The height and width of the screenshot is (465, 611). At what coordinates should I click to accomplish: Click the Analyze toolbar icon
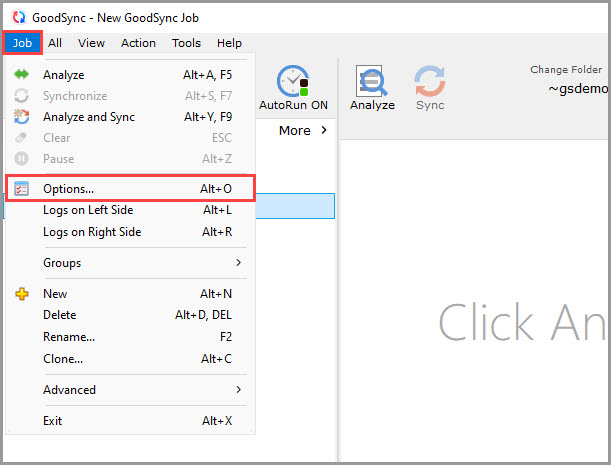pos(372,82)
